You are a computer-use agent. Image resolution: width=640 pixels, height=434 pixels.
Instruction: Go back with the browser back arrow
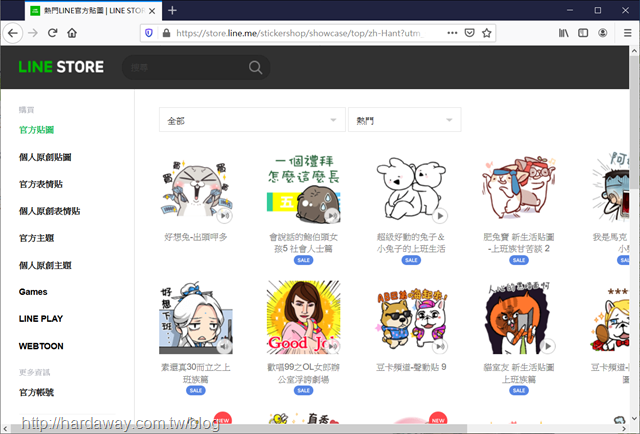(13, 33)
